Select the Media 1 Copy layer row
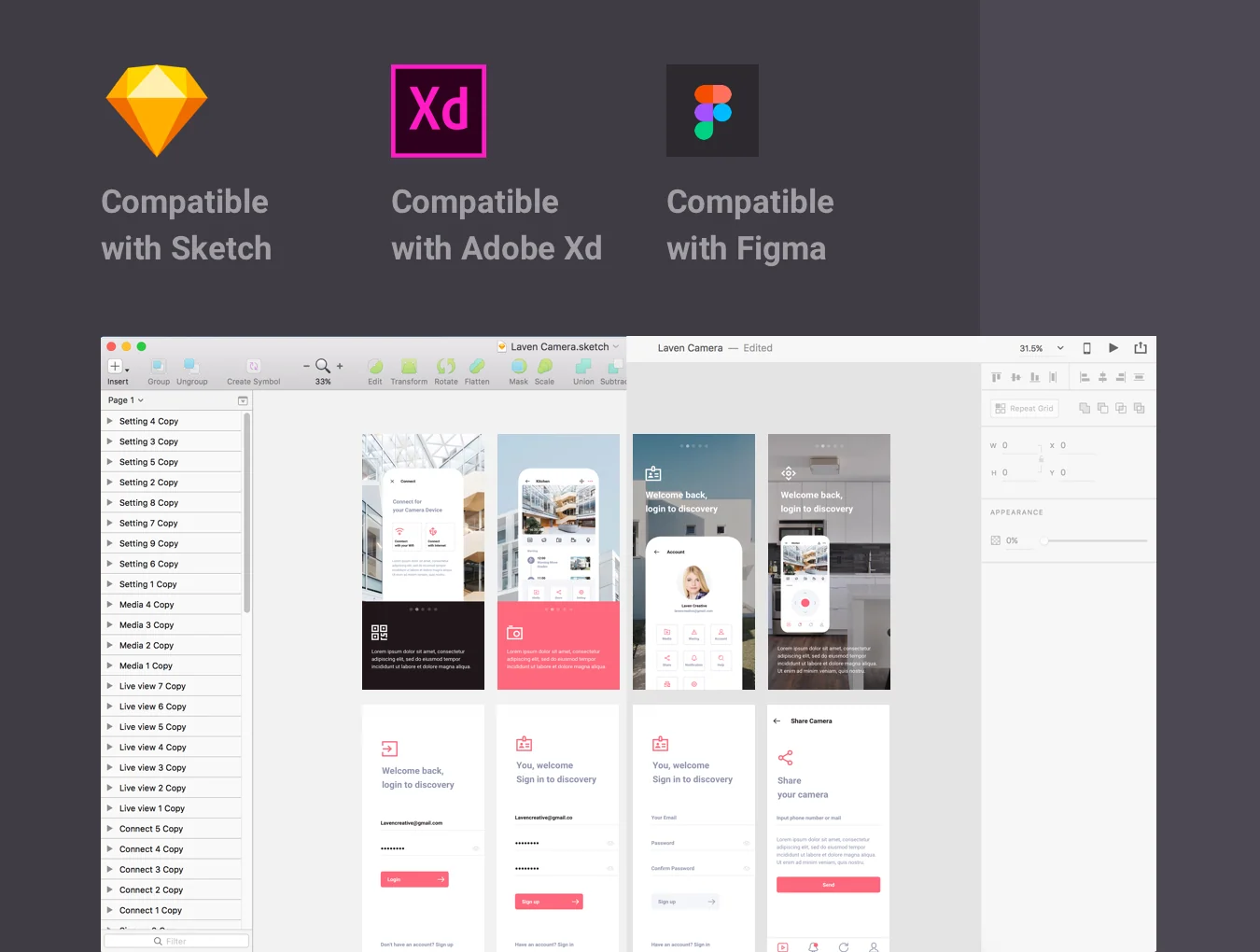Image resolution: width=1260 pixels, height=952 pixels. 172,665
